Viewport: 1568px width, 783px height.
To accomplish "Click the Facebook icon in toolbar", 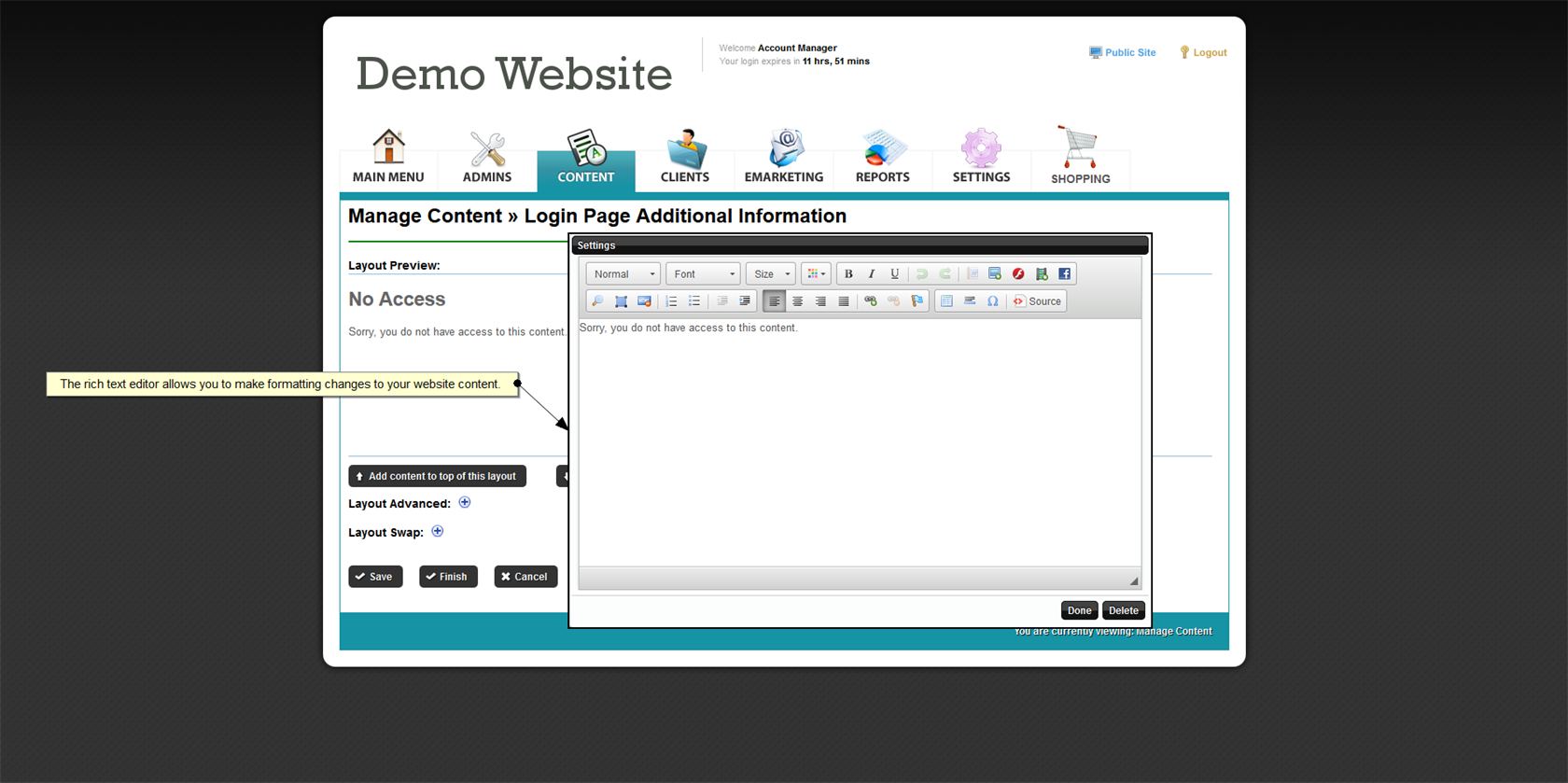I will 1064,274.
